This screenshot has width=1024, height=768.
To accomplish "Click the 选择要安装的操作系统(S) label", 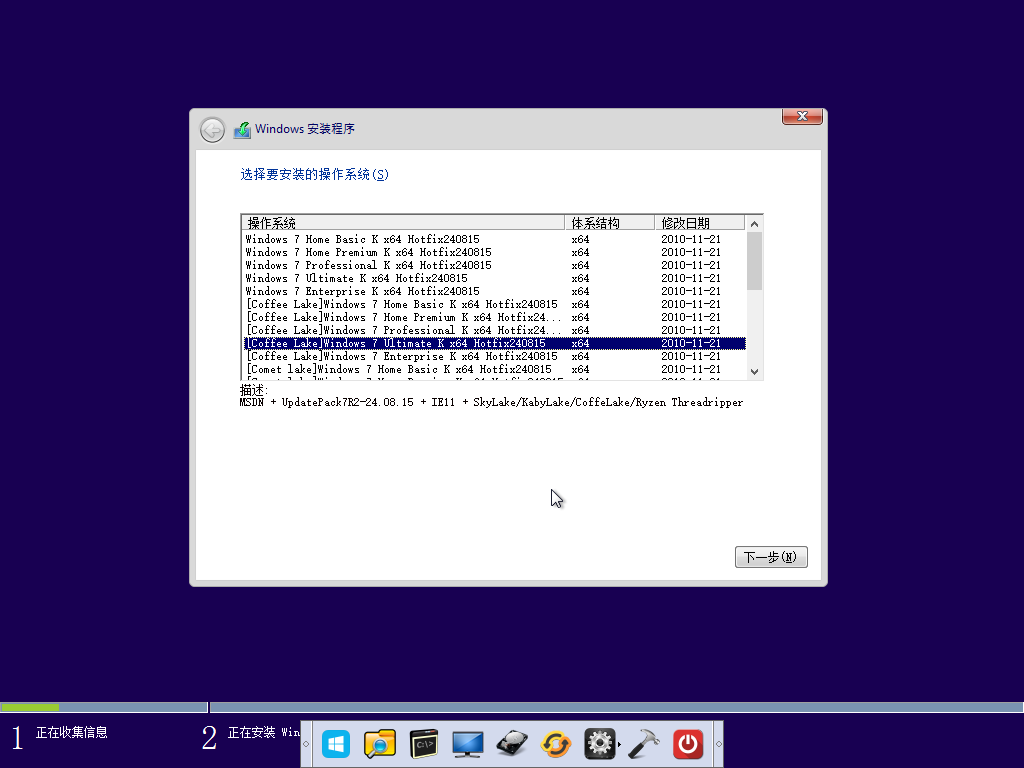I will [314, 174].
